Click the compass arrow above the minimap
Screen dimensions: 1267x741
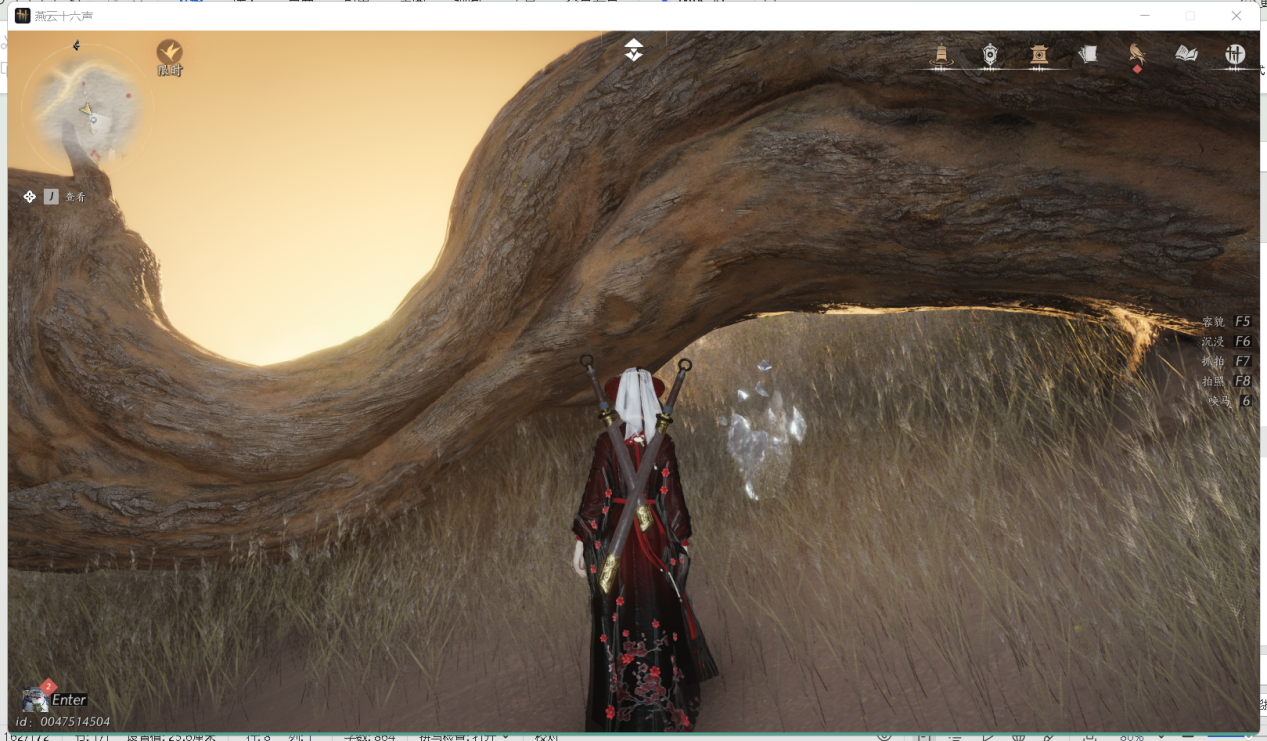76,45
